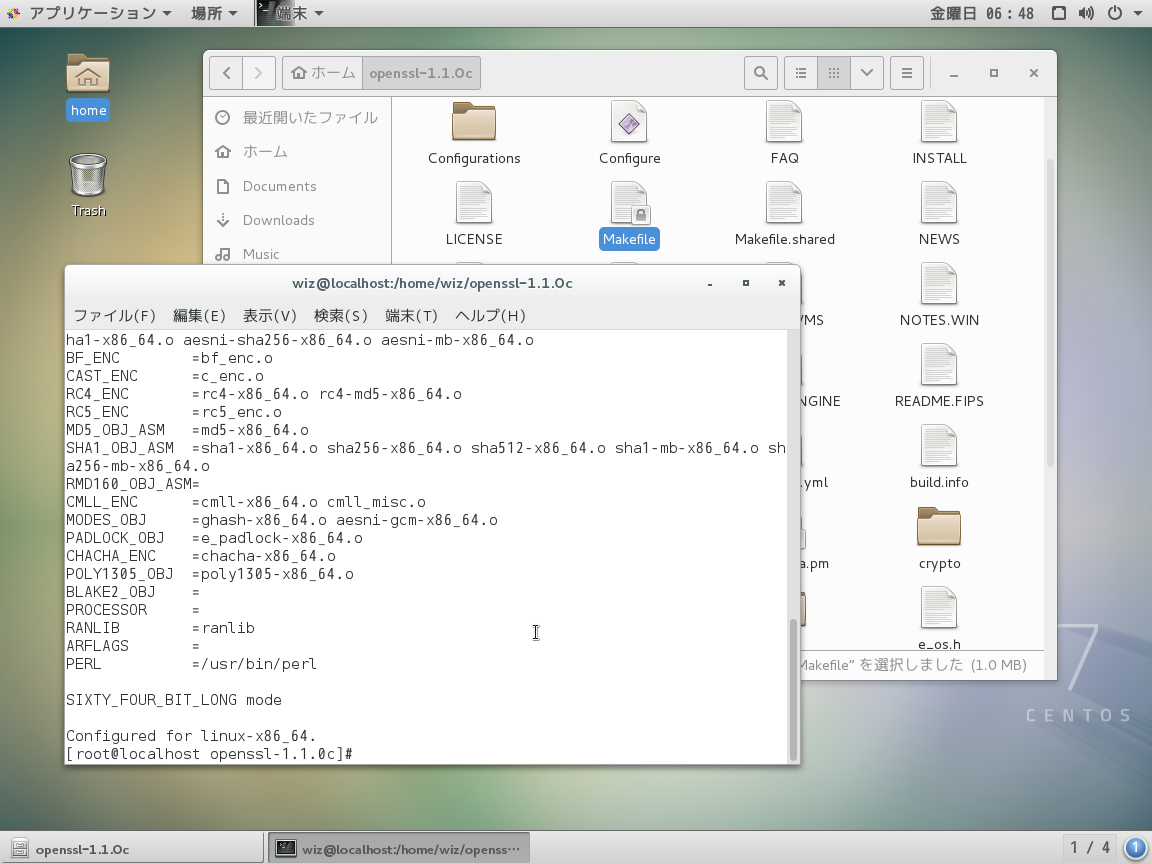Click 'SIXTY_FOUR_BIT_LONG mode' terminal line
Screen dimensions: 1152x864
point(174,700)
